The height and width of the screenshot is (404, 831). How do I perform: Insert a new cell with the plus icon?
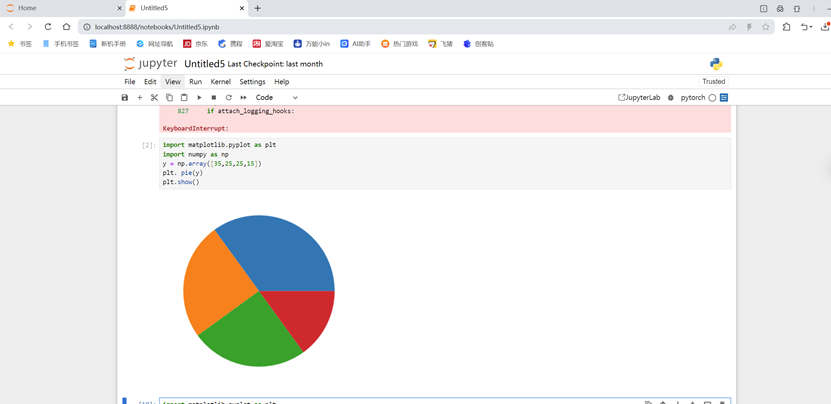[x=140, y=98]
